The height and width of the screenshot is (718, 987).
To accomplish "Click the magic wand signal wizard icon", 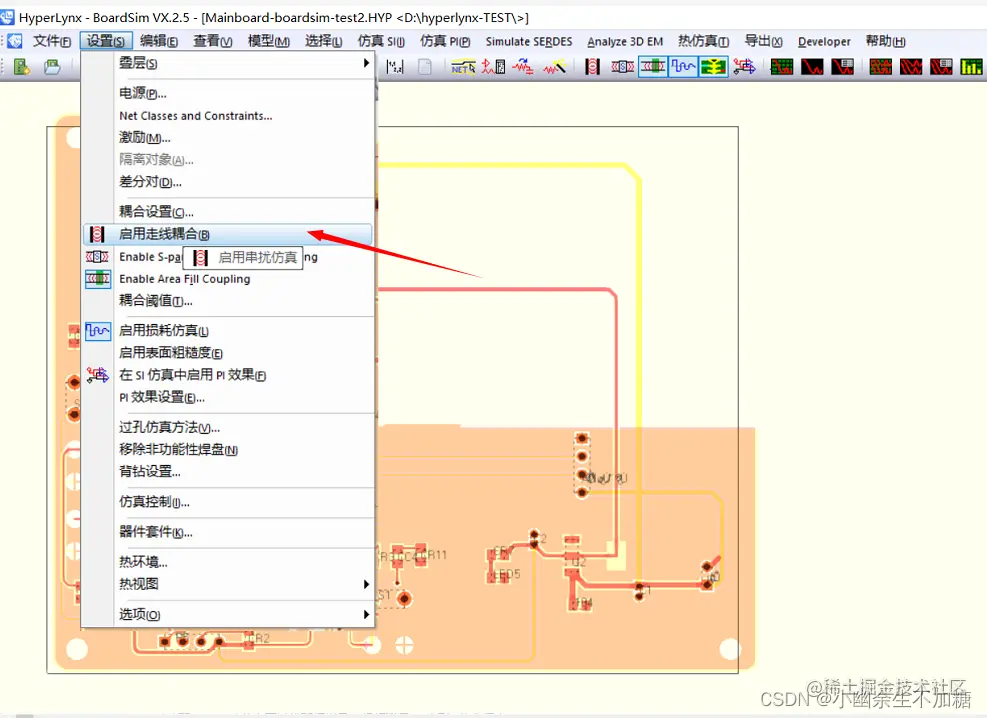I will coord(555,66).
